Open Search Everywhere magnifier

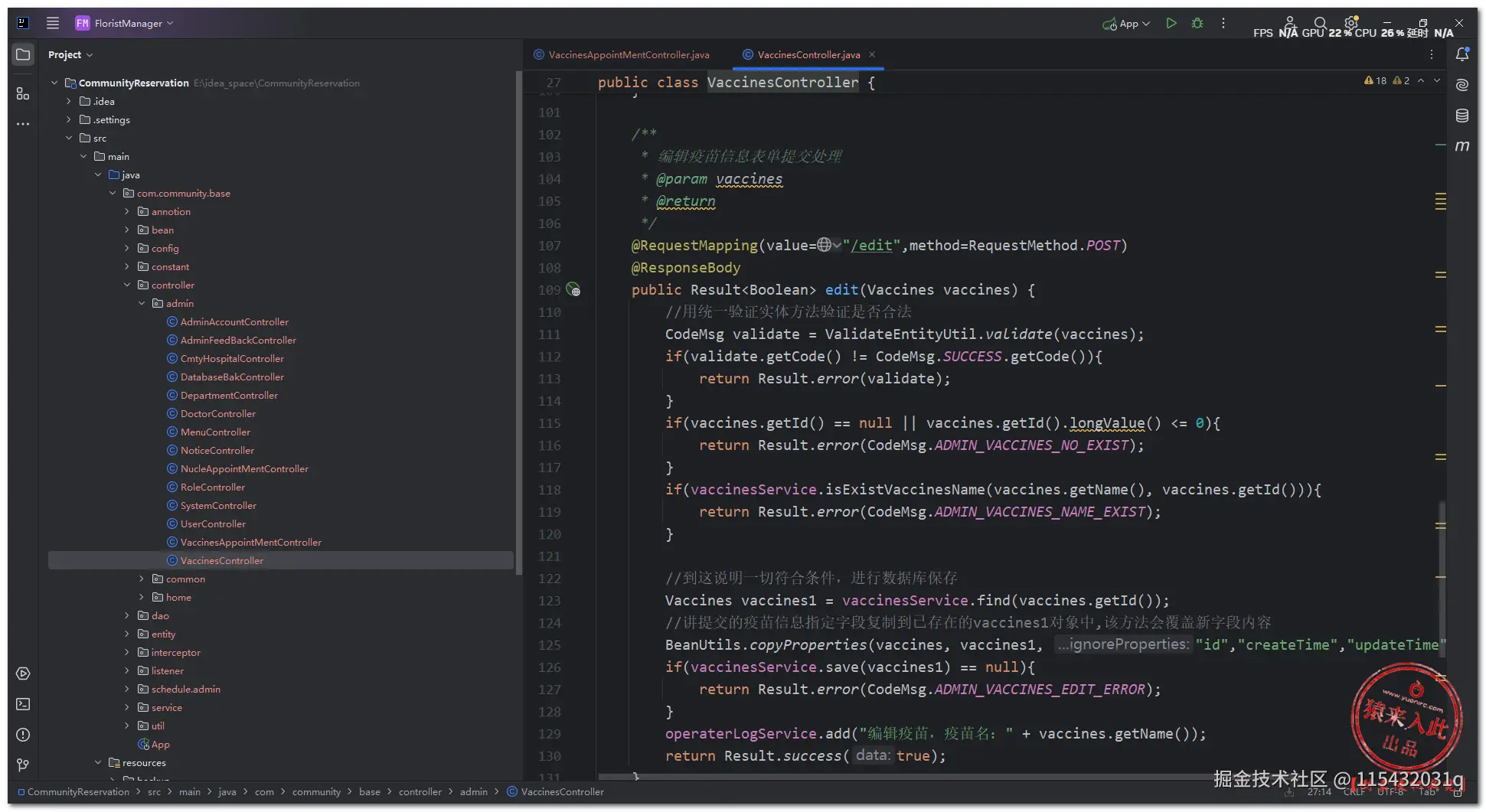tap(1320, 23)
